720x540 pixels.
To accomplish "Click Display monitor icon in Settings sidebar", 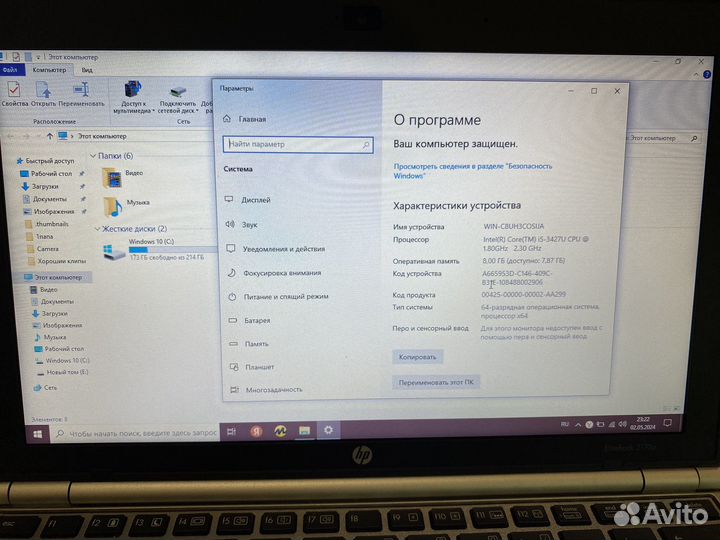I will tap(229, 199).
